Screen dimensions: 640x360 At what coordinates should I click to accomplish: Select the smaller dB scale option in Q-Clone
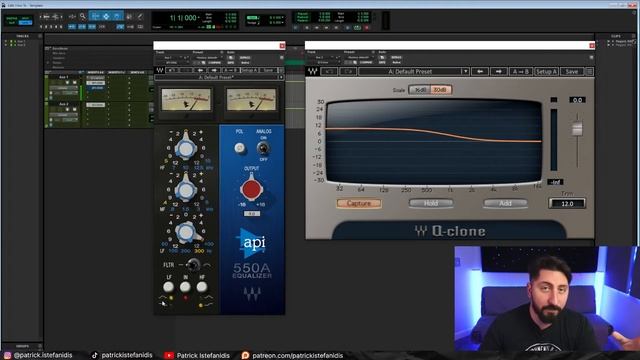[x=420, y=90]
